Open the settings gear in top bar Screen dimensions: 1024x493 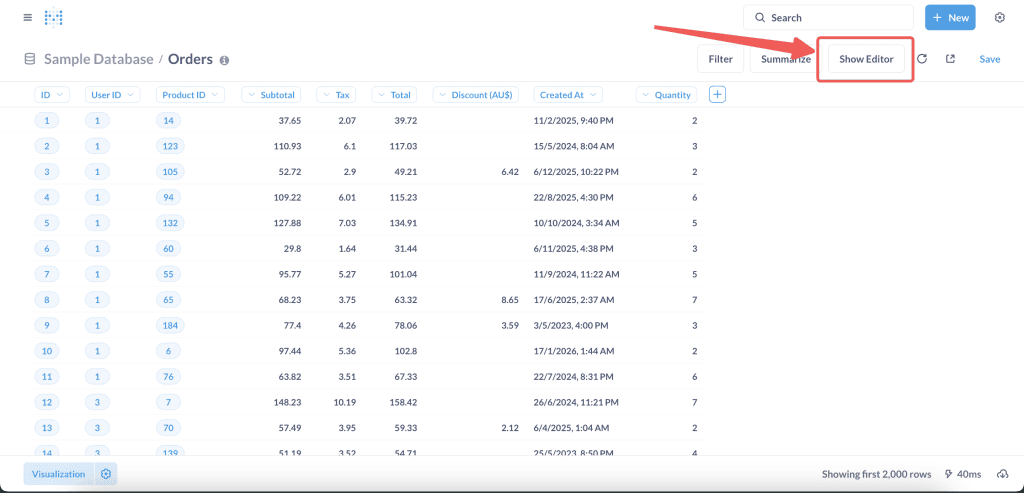[999, 18]
